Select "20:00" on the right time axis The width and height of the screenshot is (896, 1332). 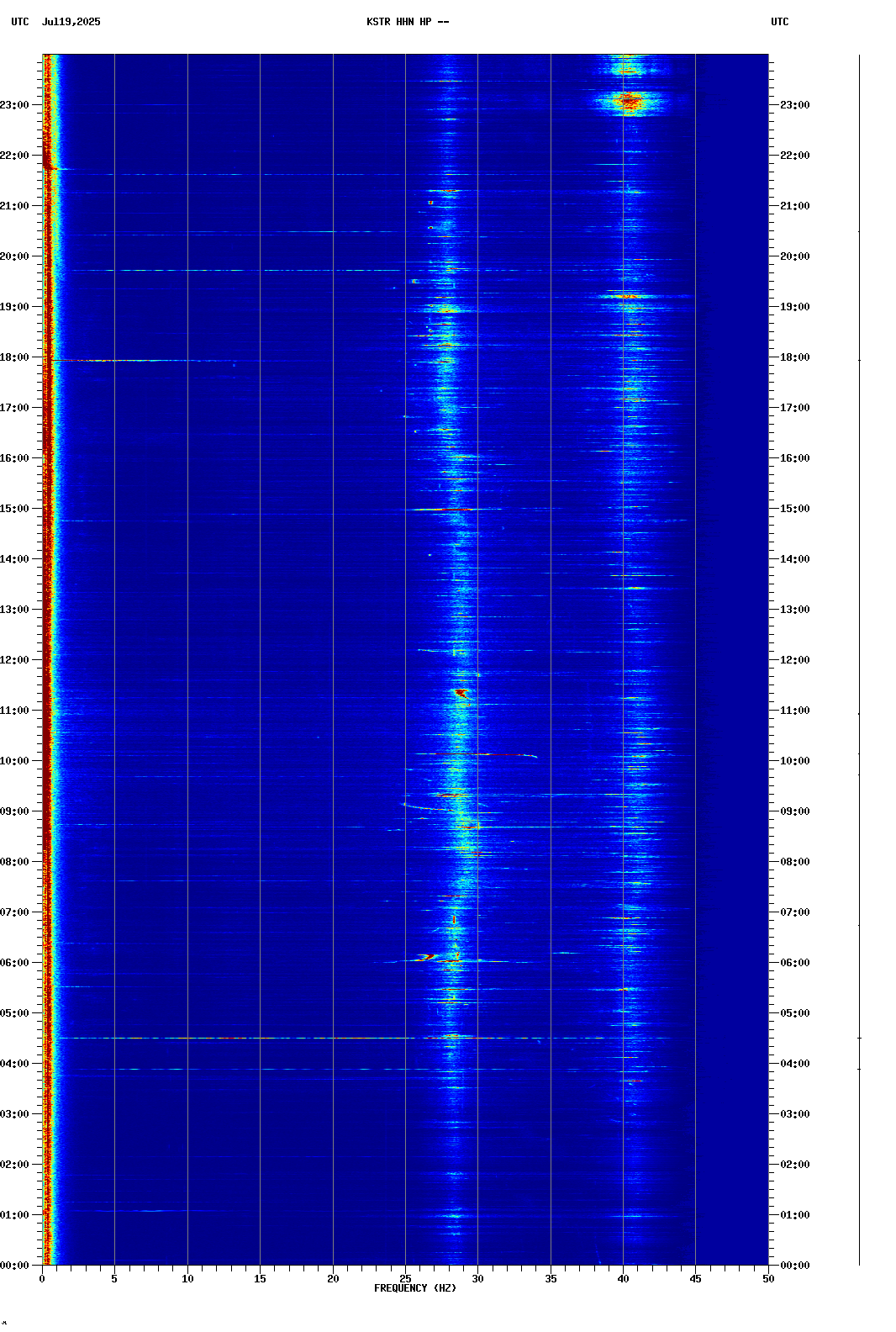pyautogui.click(x=795, y=256)
